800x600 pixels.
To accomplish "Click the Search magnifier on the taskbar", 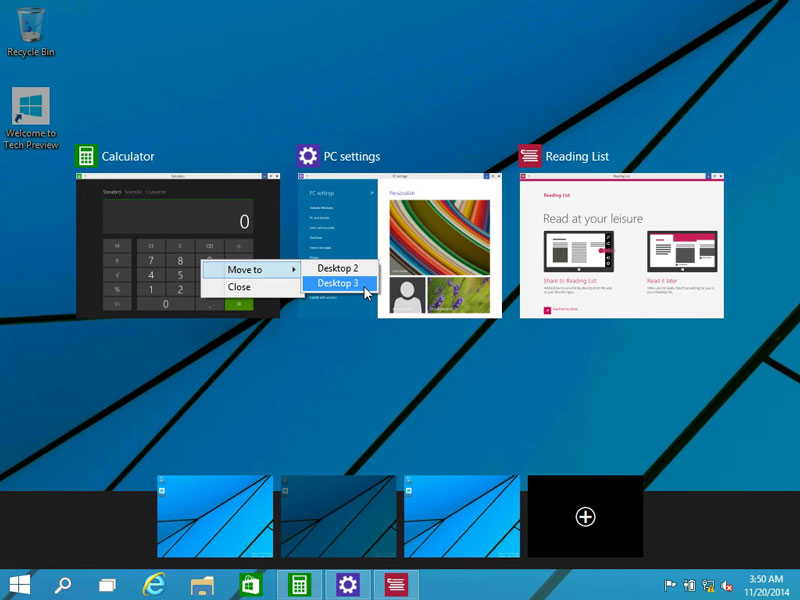I will [x=62, y=585].
